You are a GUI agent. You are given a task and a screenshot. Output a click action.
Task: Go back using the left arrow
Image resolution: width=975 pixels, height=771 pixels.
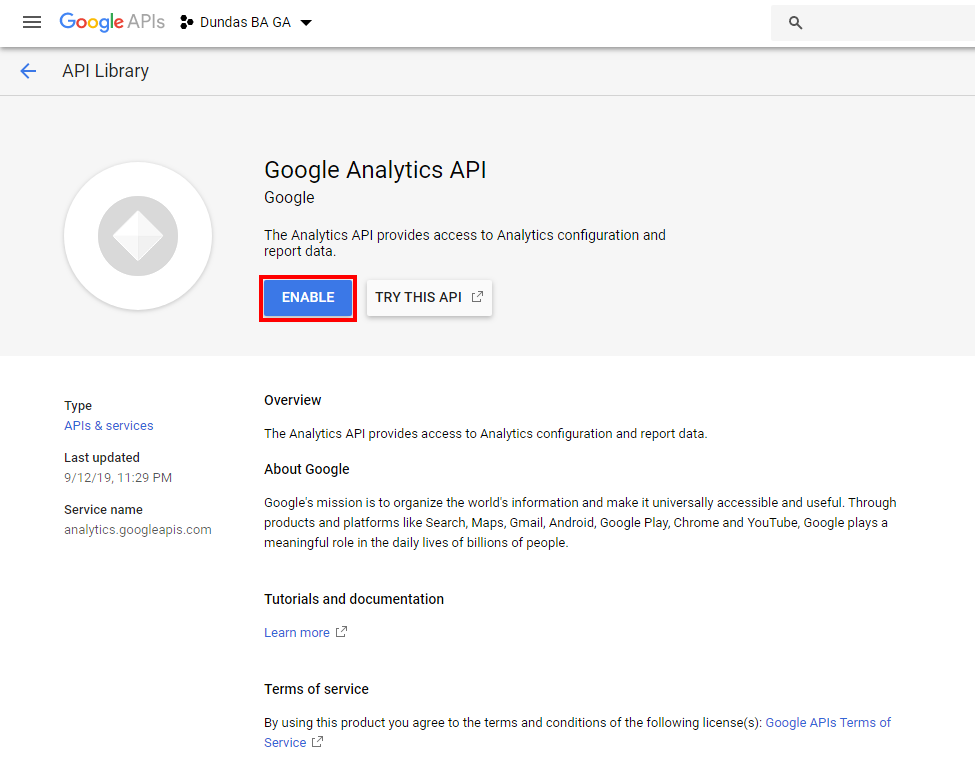28,71
